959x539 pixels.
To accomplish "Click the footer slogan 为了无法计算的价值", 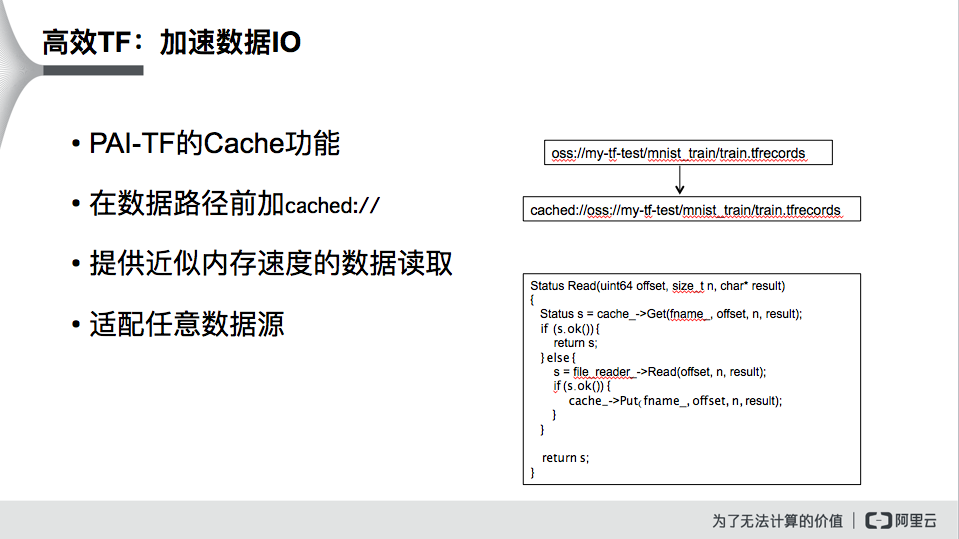I will (x=777, y=521).
